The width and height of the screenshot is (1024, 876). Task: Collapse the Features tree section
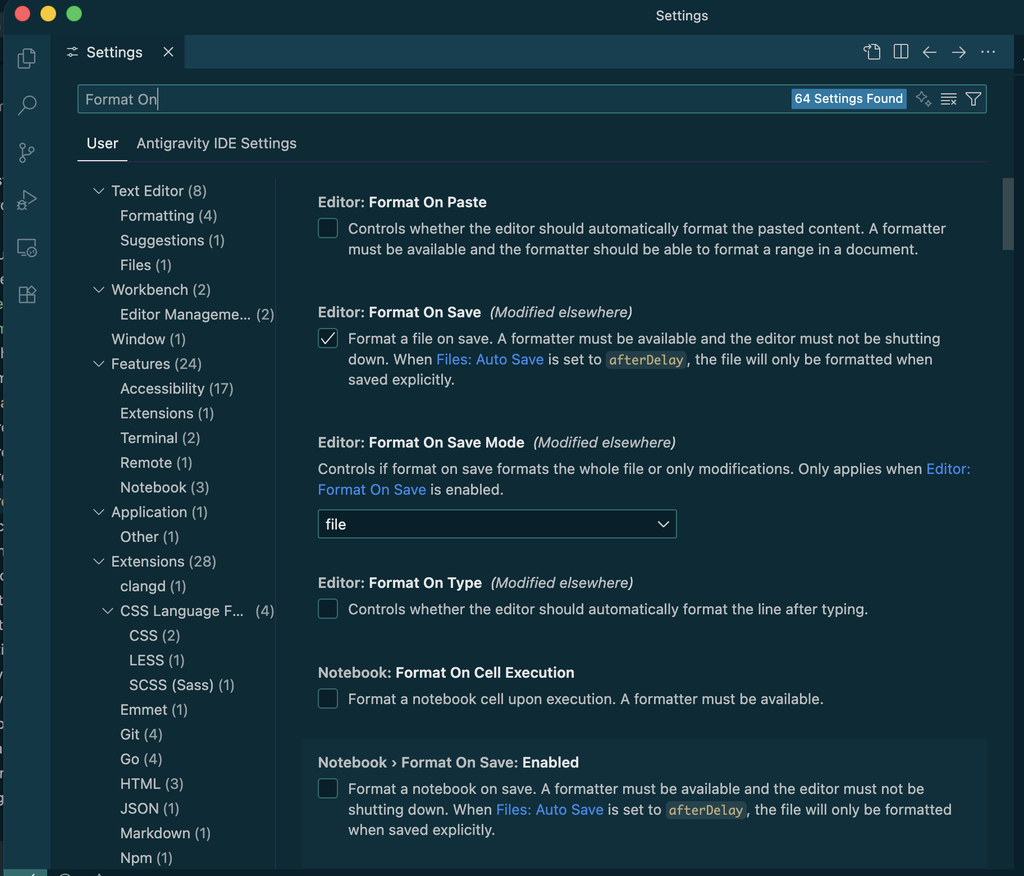(x=99, y=364)
